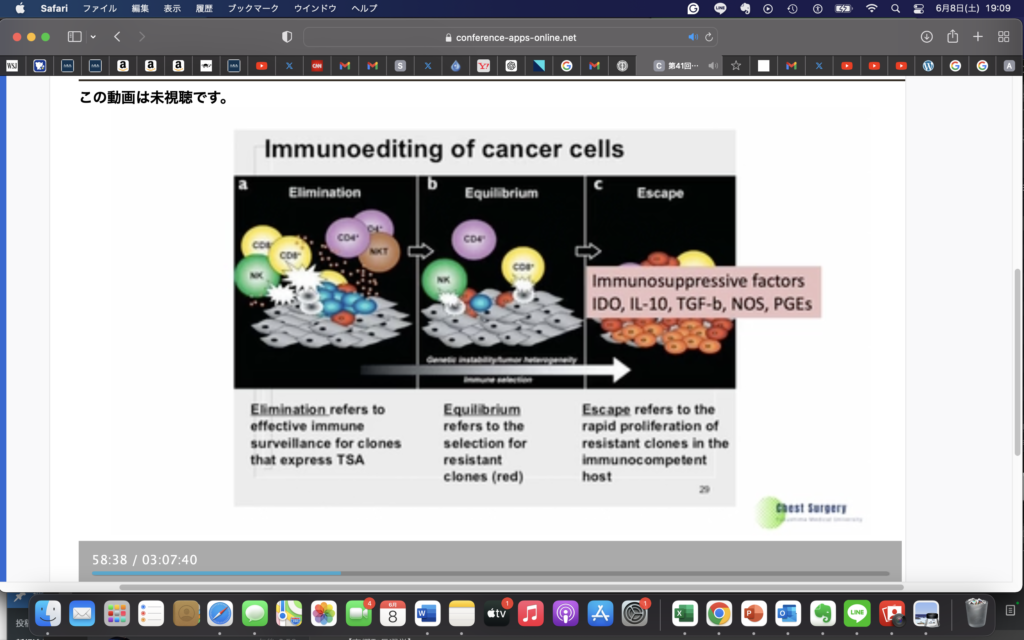
Task: Open the Wi-Fi status menu
Action: (x=871, y=8)
